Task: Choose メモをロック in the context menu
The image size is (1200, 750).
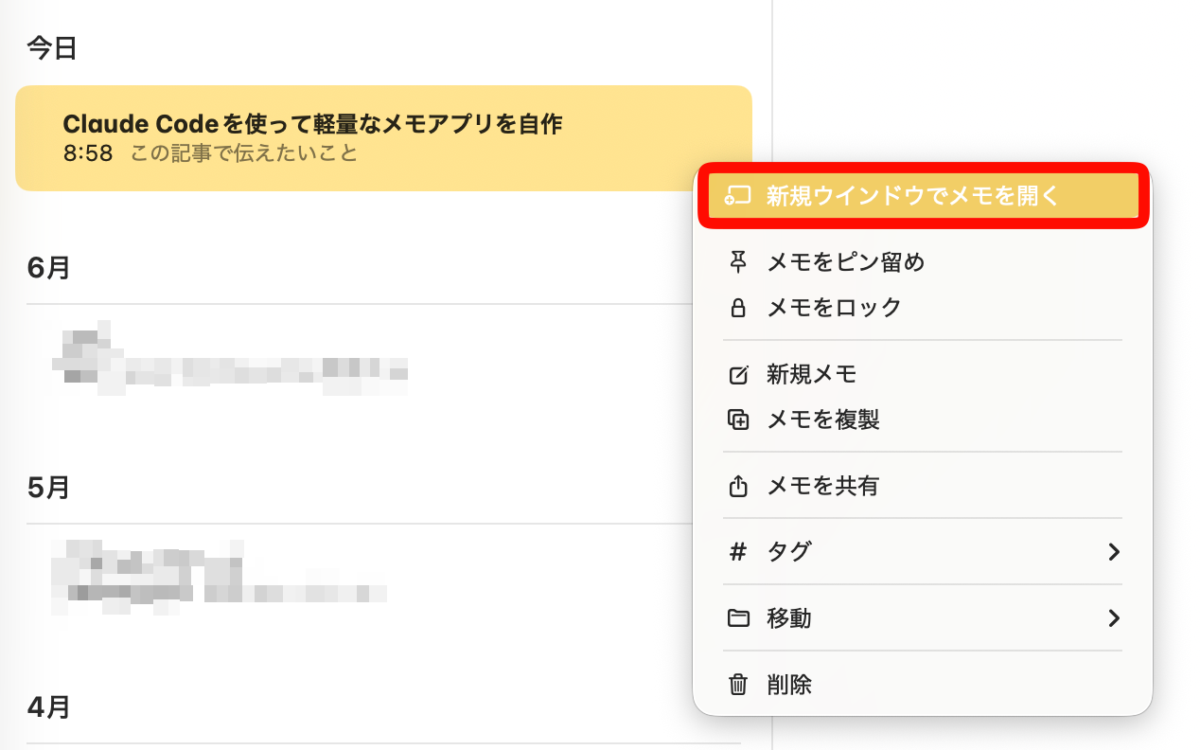Action: (x=922, y=307)
